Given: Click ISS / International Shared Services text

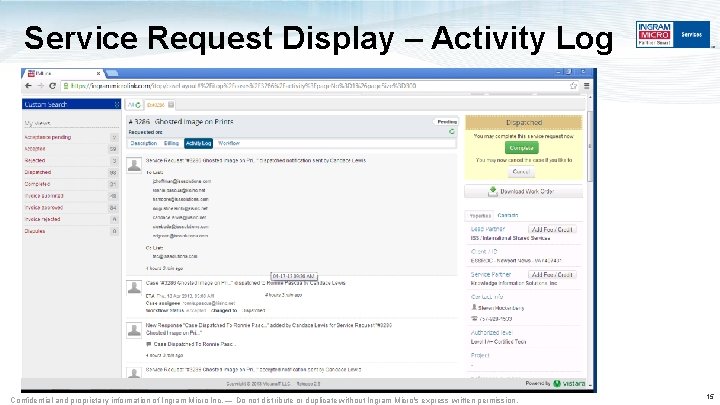Looking at the screenshot, I should [510, 238].
